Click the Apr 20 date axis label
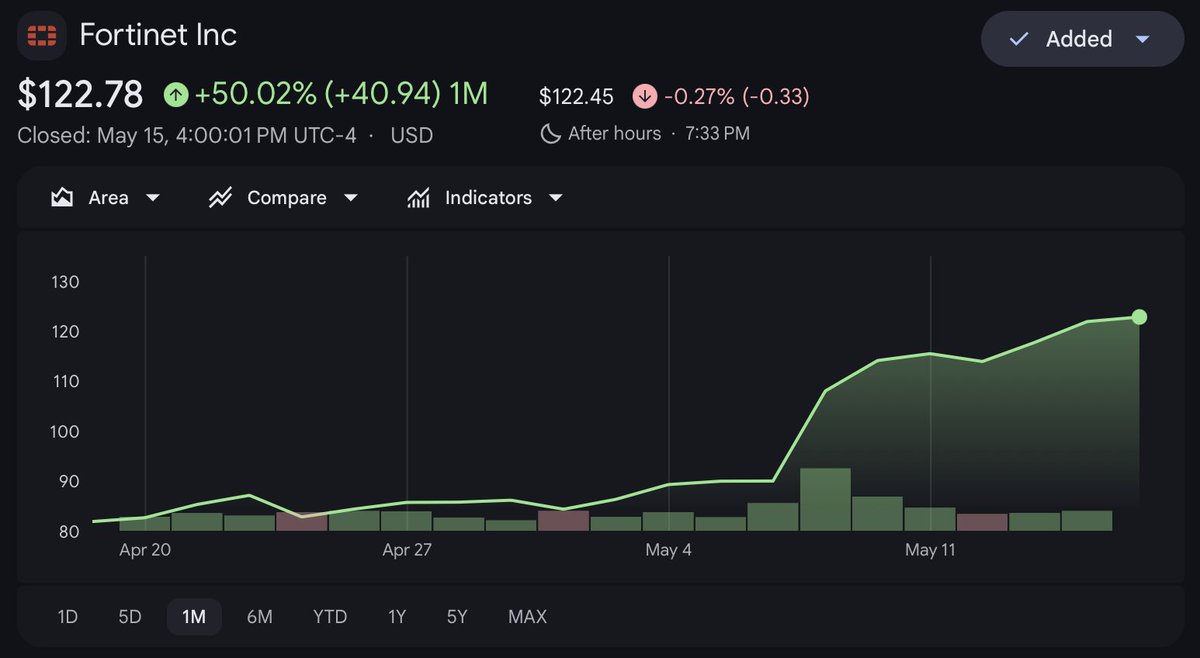This screenshot has height=658, width=1200. pos(145,550)
